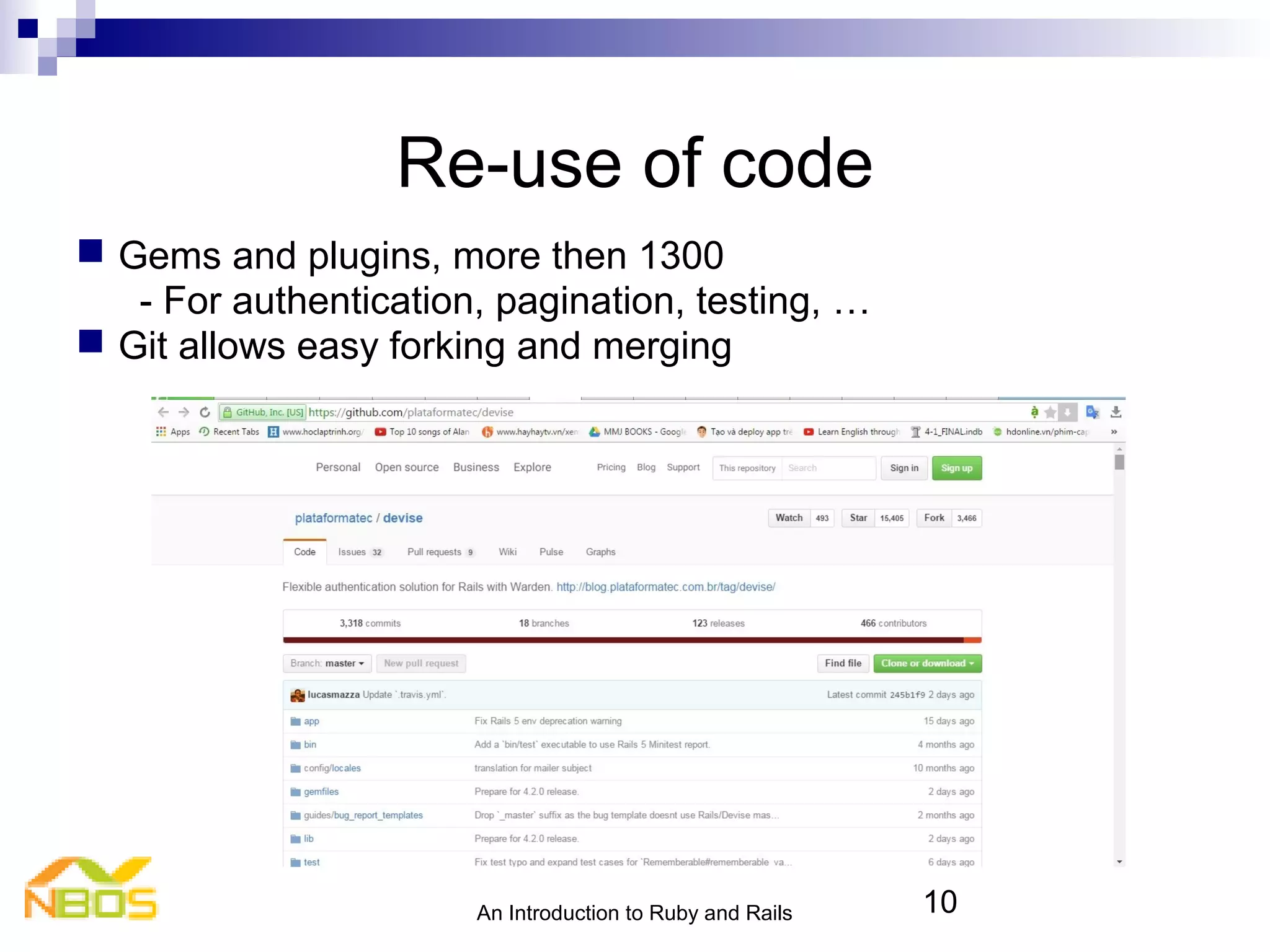The image size is (1270, 952).
Task: Open the Open source navigation item
Action: tap(407, 467)
